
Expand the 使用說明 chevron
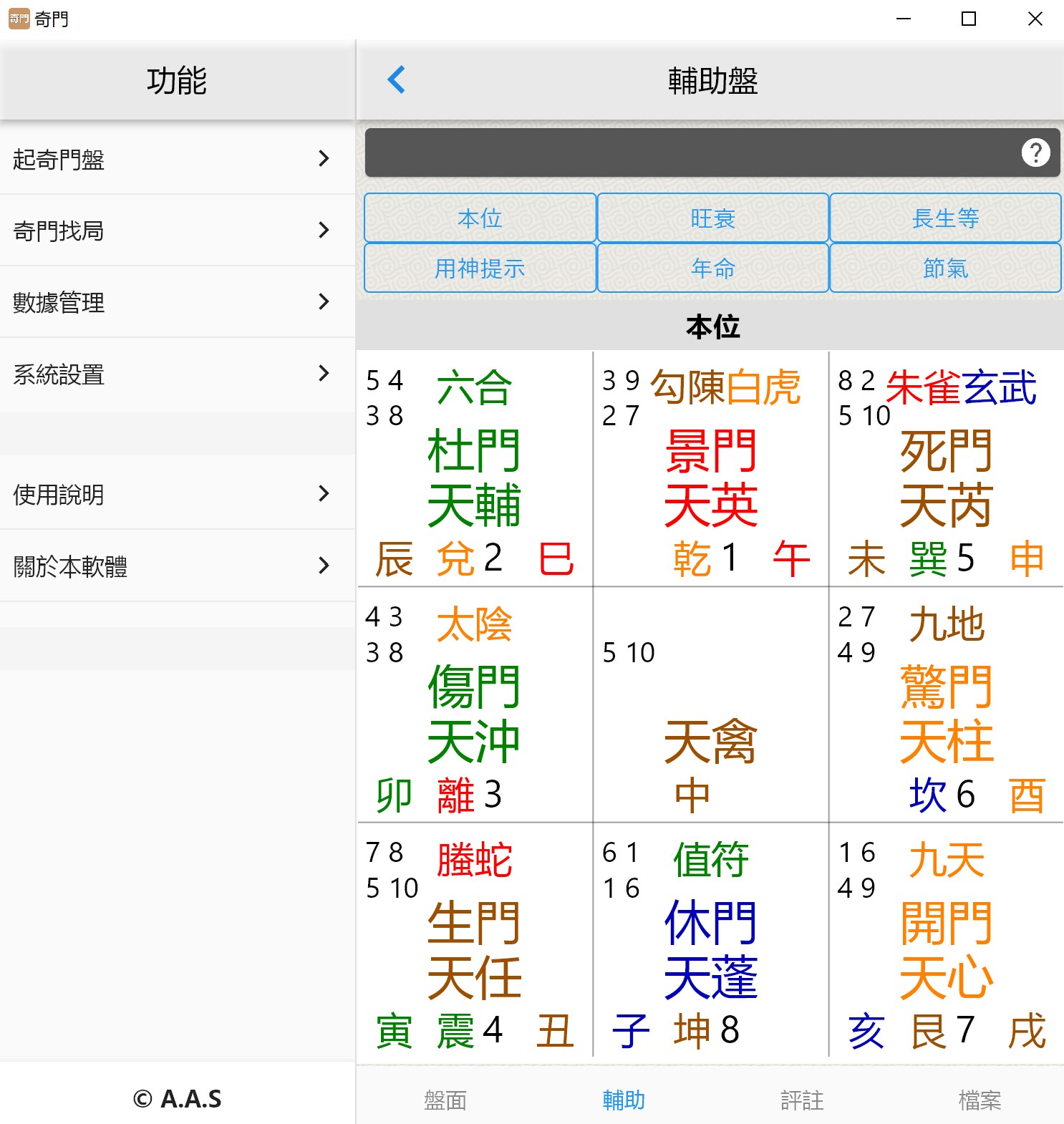point(324,493)
